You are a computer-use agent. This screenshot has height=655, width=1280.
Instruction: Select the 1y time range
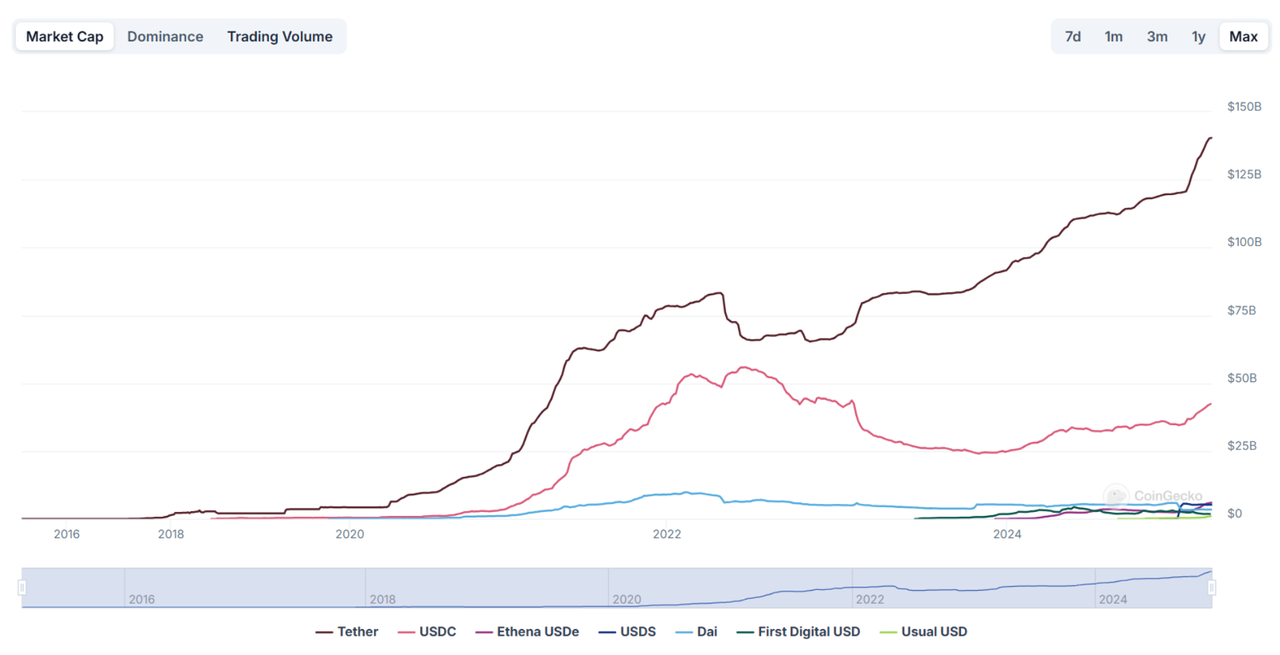[x=1198, y=37]
